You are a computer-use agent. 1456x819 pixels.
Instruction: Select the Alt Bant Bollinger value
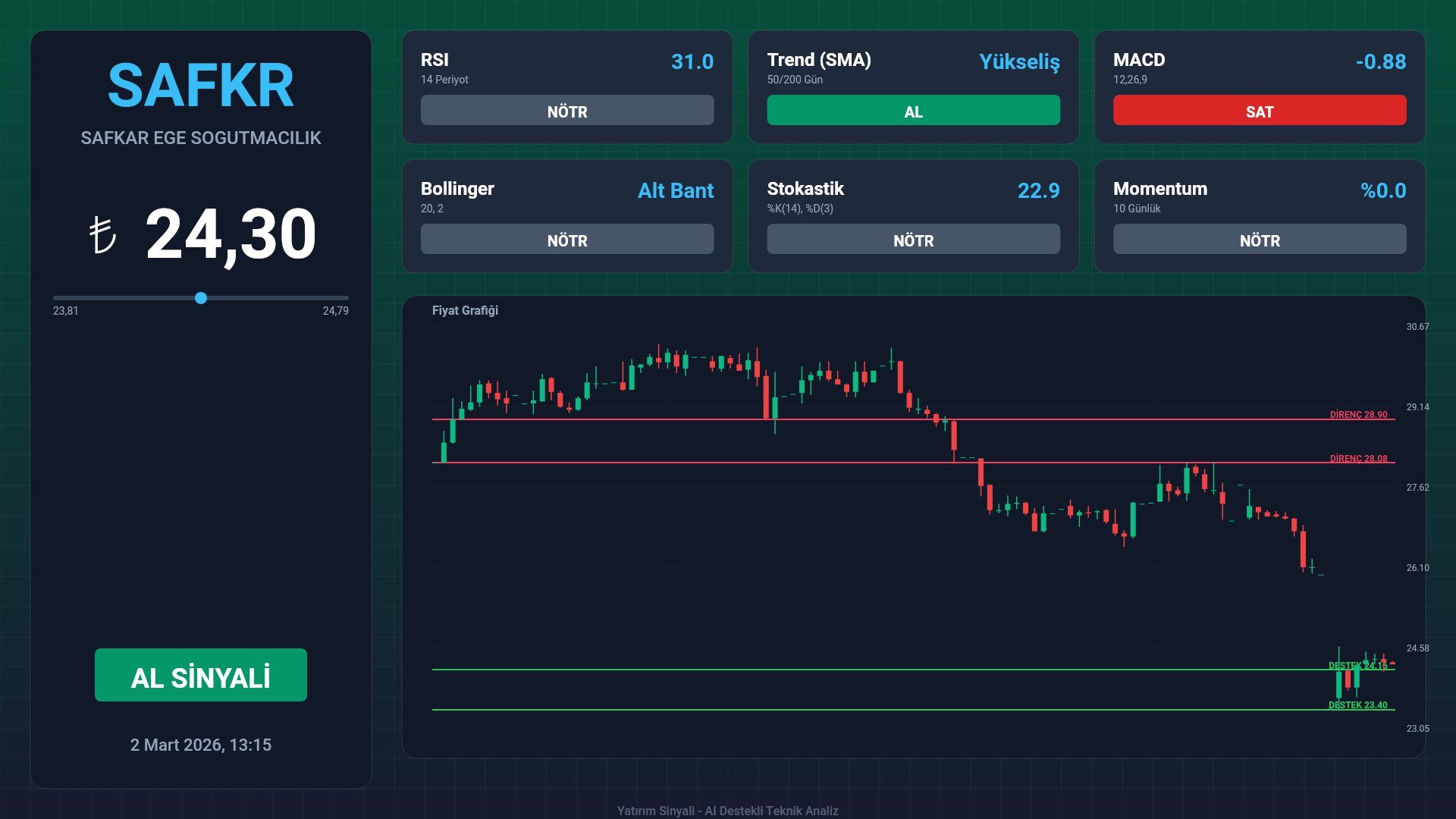[x=675, y=190]
